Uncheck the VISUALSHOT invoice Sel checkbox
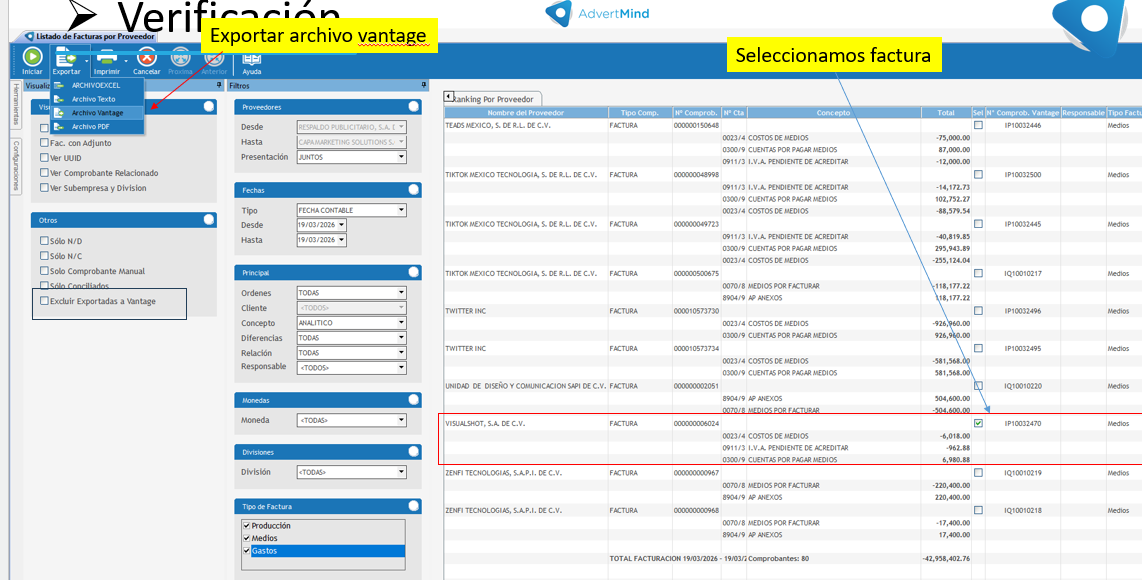The height and width of the screenshot is (580, 1142). click(x=979, y=423)
